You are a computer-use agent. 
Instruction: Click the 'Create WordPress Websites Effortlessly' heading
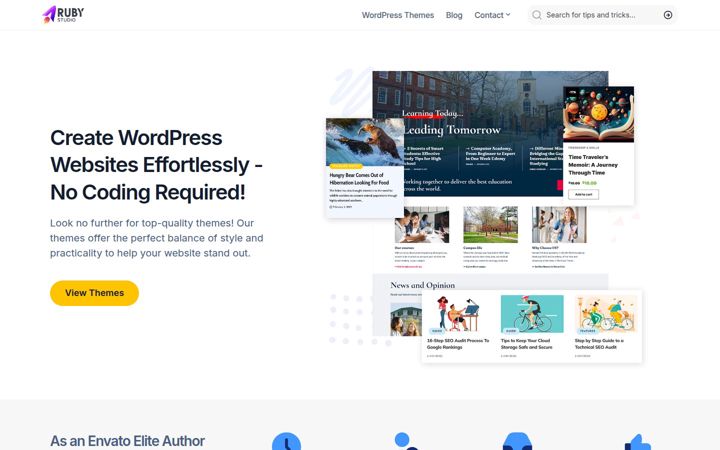click(156, 165)
